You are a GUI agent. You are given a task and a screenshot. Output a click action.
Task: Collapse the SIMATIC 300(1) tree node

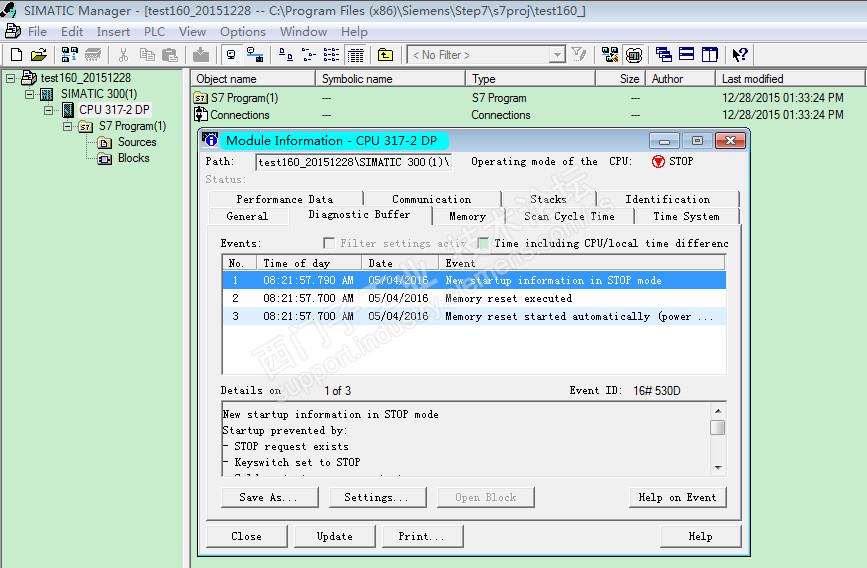(x=29, y=94)
